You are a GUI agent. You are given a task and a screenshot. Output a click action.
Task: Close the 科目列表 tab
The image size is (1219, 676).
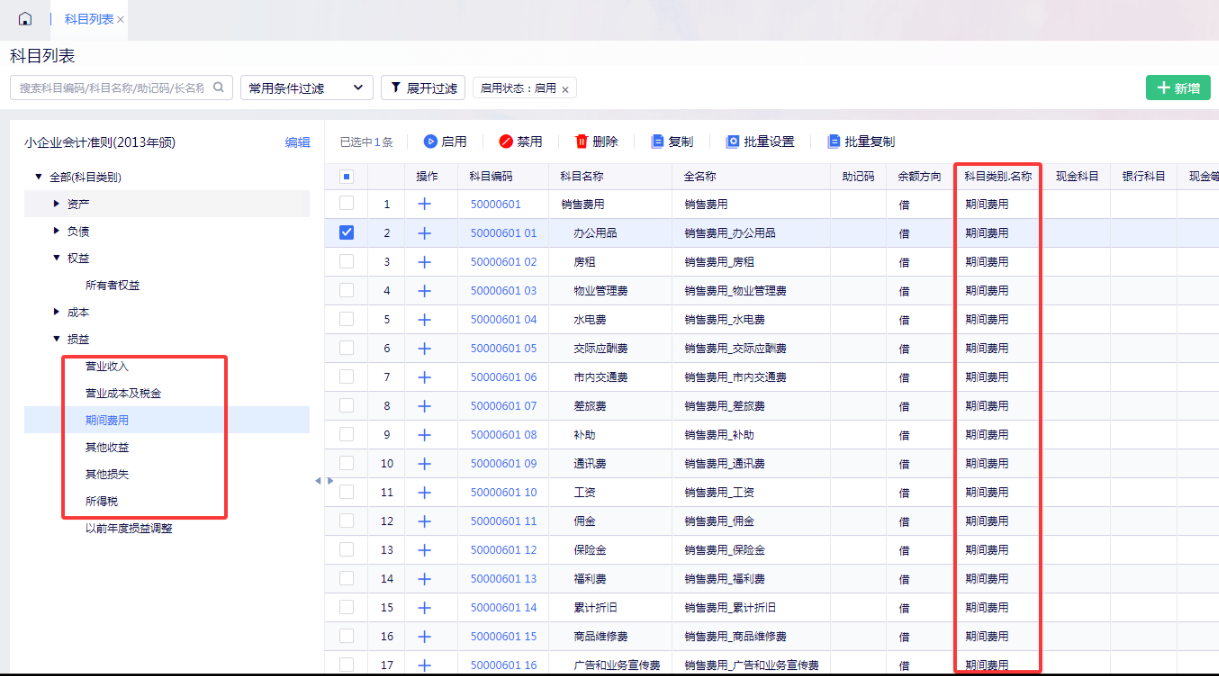click(x=121, y=20)
